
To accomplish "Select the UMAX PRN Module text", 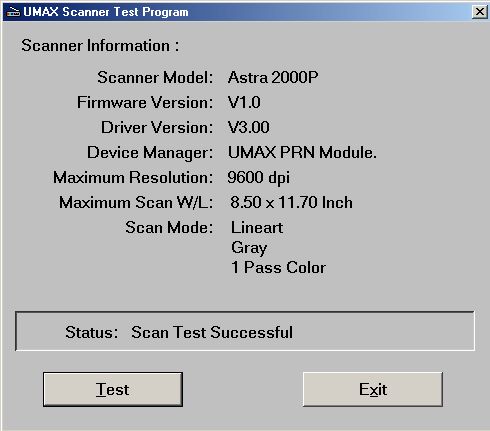I will pos(302,152).
